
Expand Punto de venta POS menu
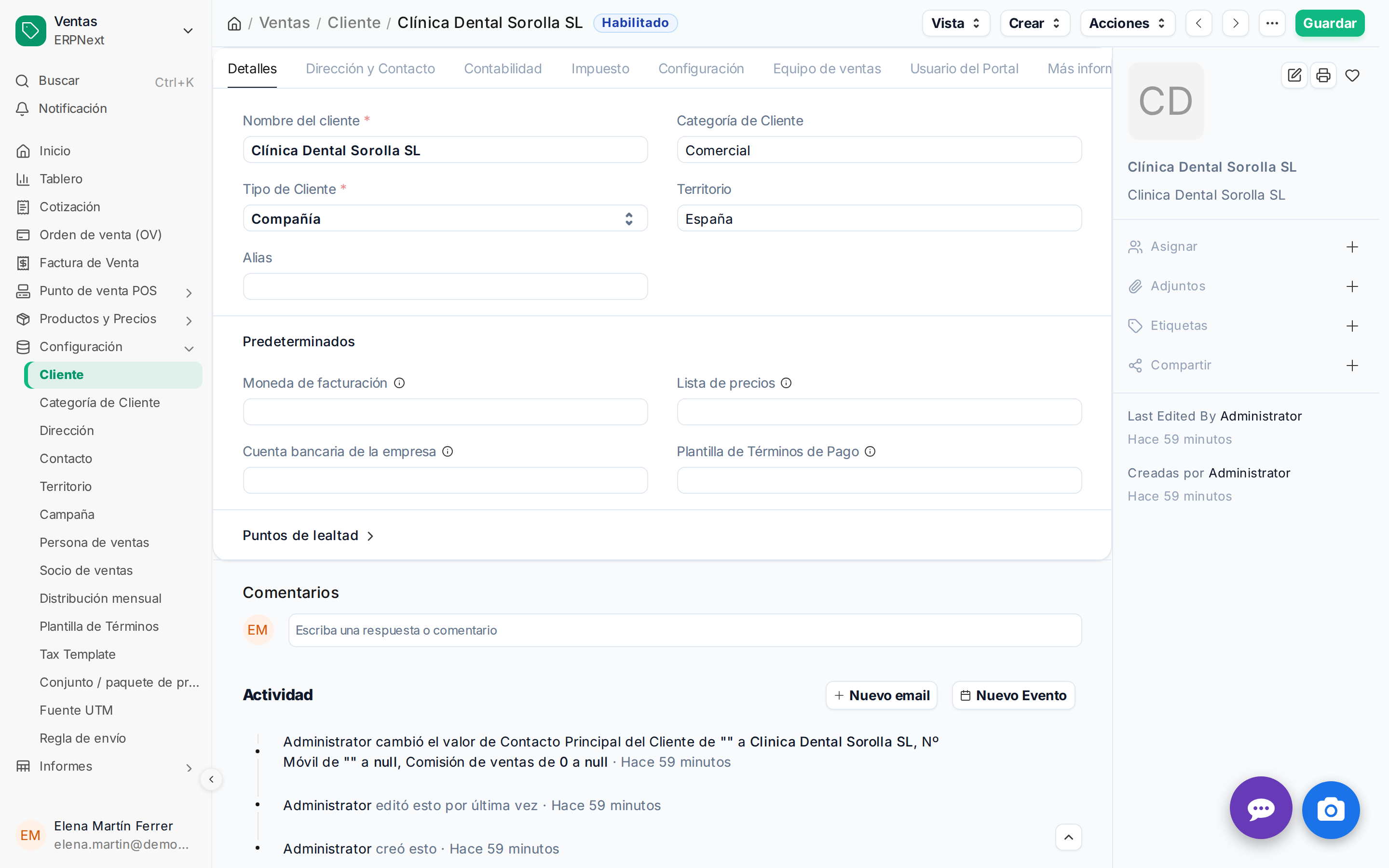click(x=189, y=293)
